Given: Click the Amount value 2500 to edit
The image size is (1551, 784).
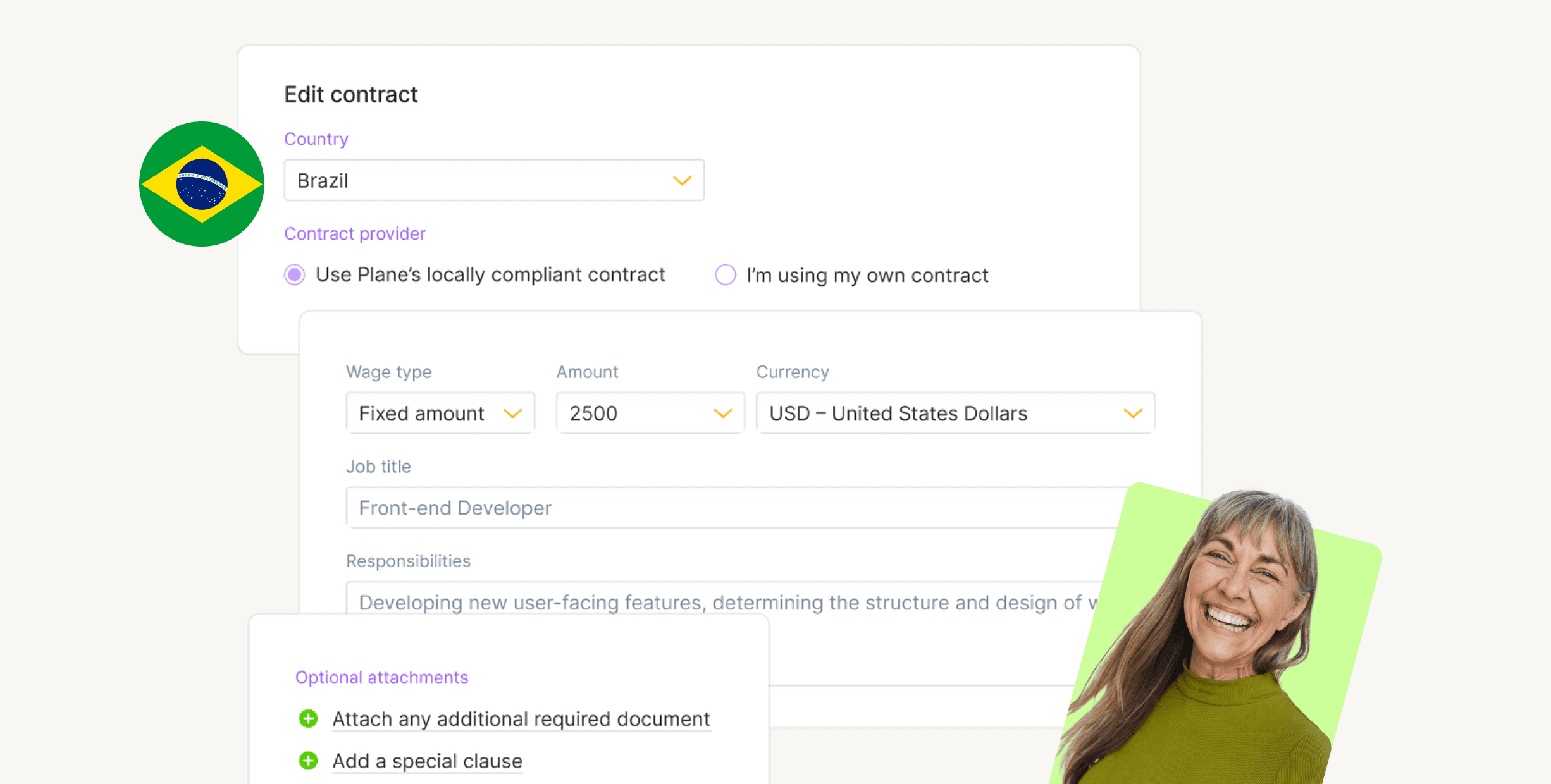Looking at the screenshot, I should click(594, 413).
